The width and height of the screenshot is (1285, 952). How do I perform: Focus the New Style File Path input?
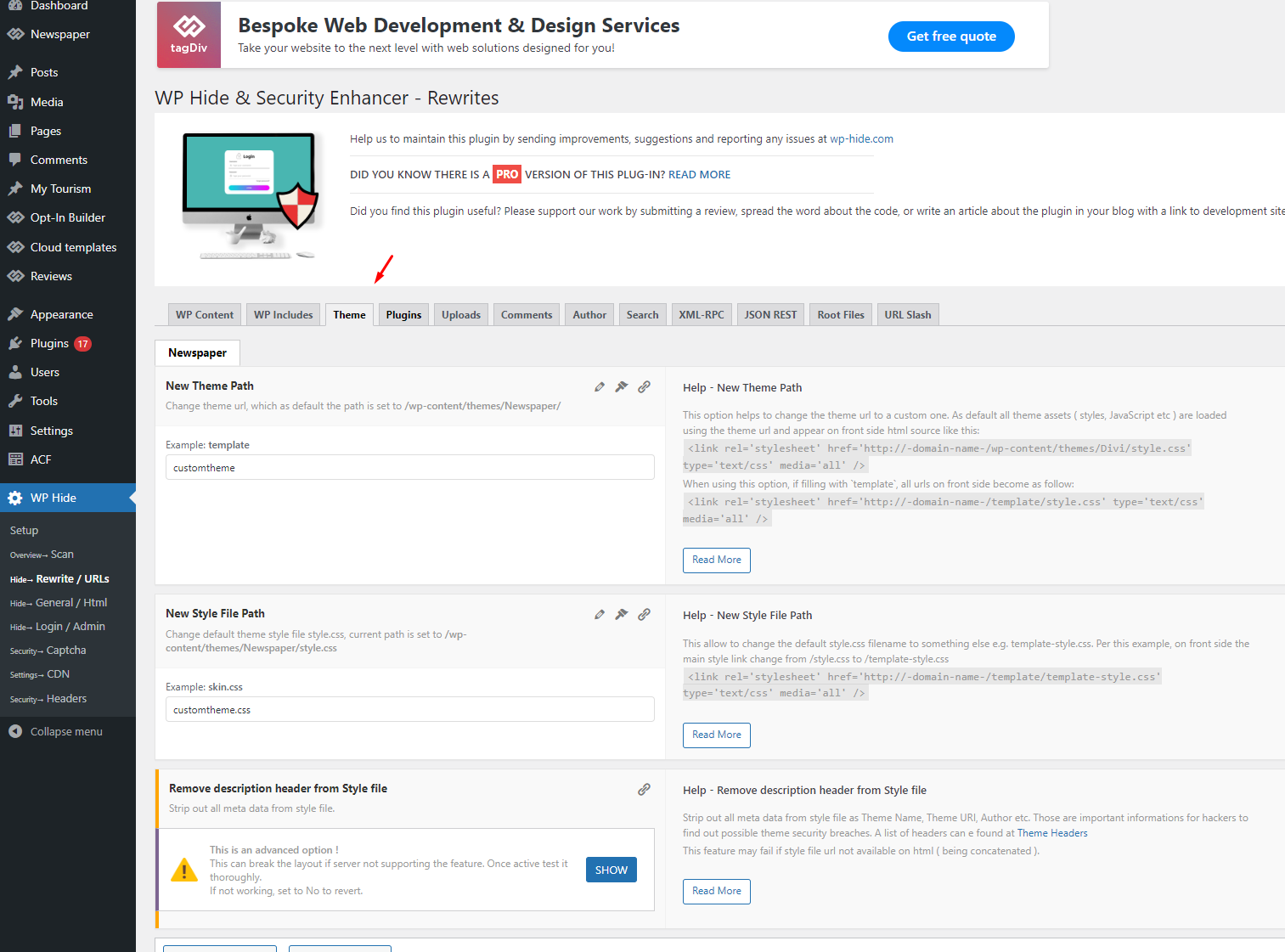click(x=410, y=709)
